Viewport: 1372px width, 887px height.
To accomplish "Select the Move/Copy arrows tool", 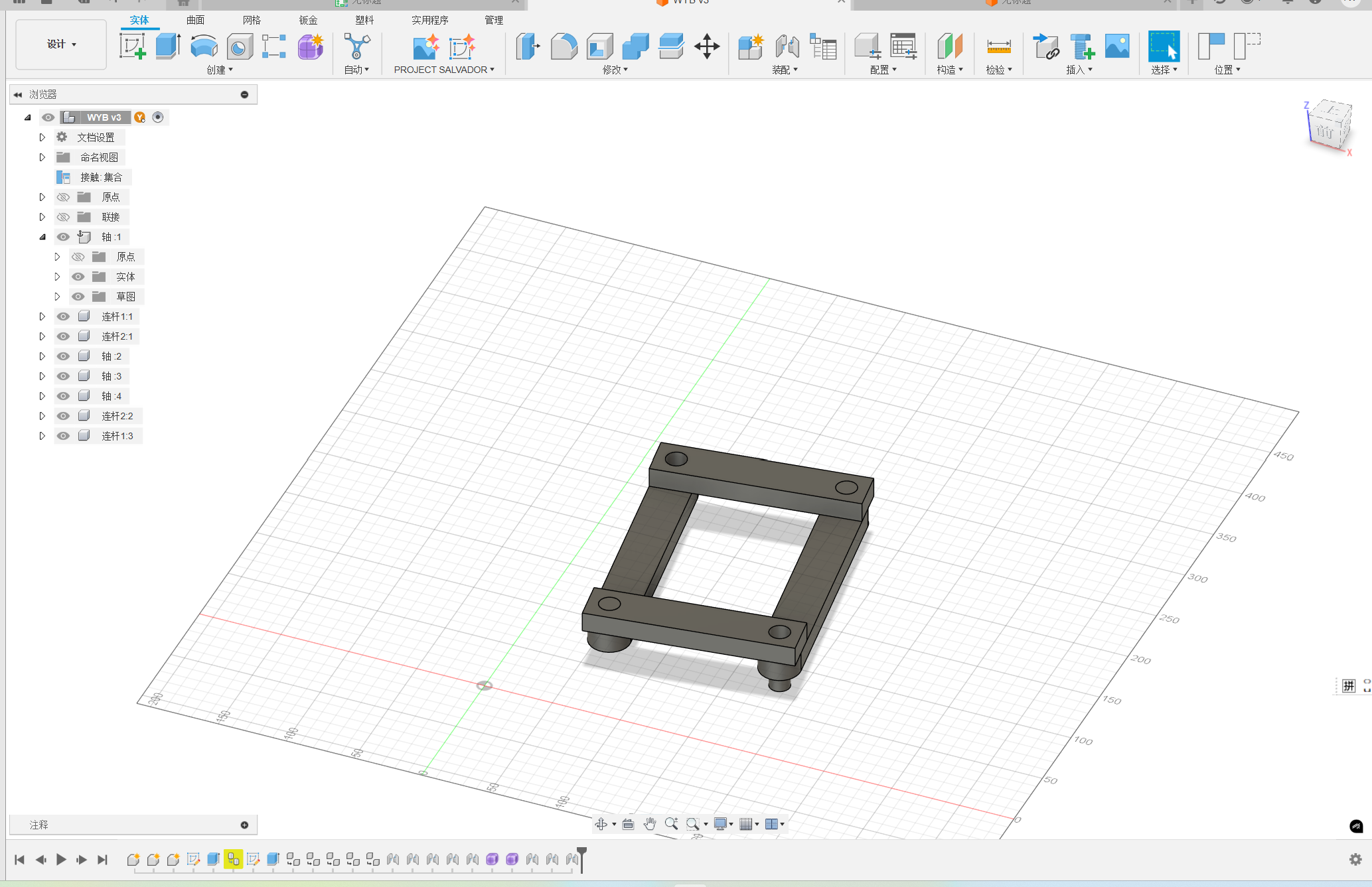I will point(707,46).
